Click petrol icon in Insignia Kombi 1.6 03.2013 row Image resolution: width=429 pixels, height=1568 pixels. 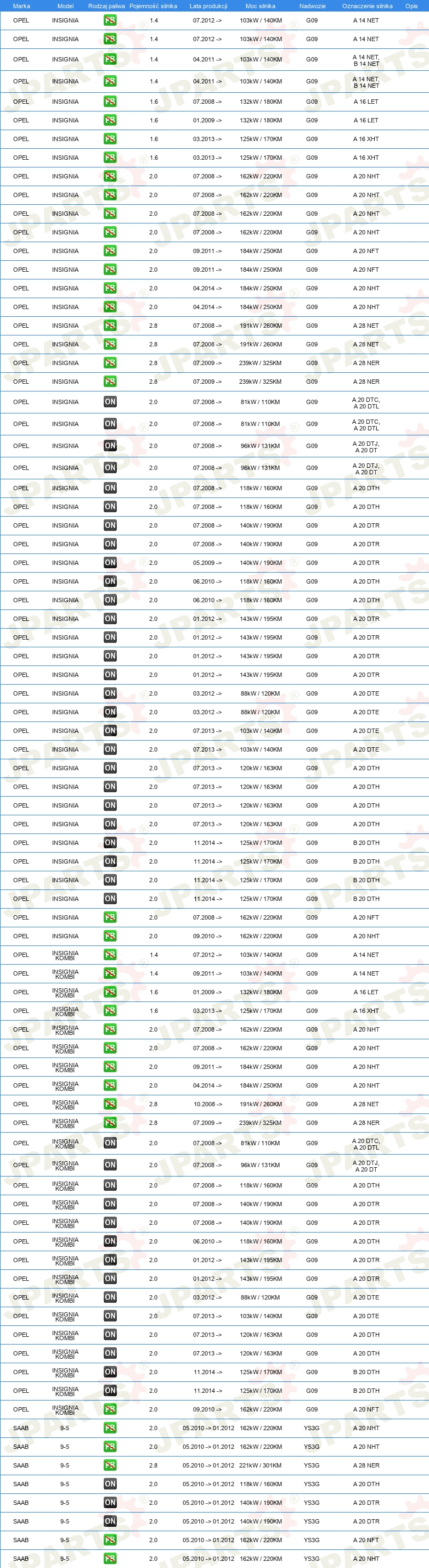pyautogui.click(x=110, y=1010)
